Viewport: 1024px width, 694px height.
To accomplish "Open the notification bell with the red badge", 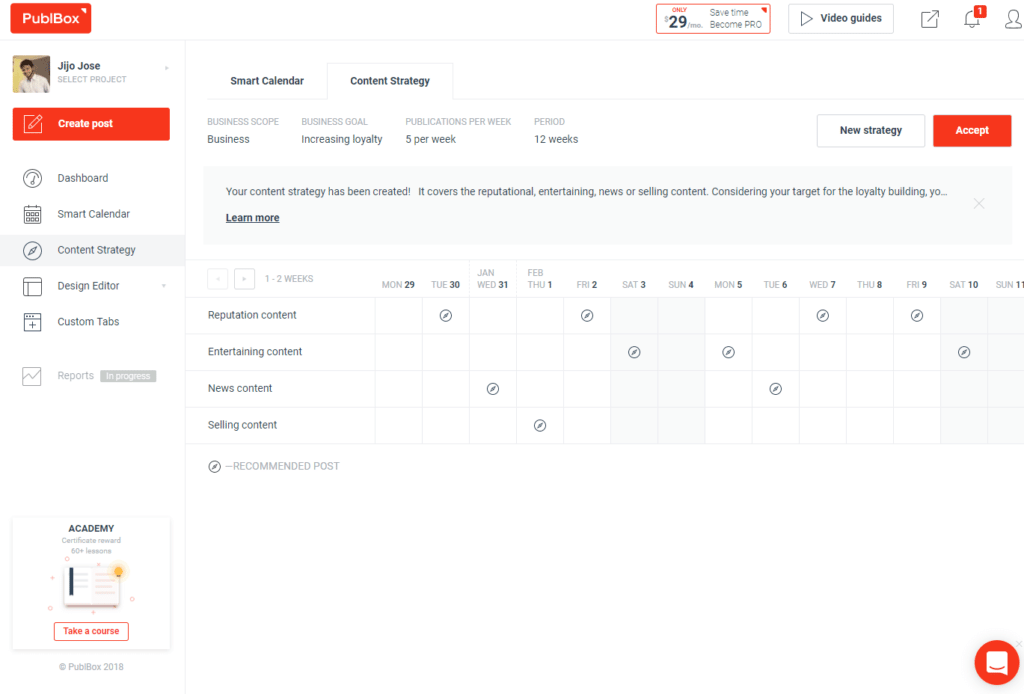I will click(971, 18).
